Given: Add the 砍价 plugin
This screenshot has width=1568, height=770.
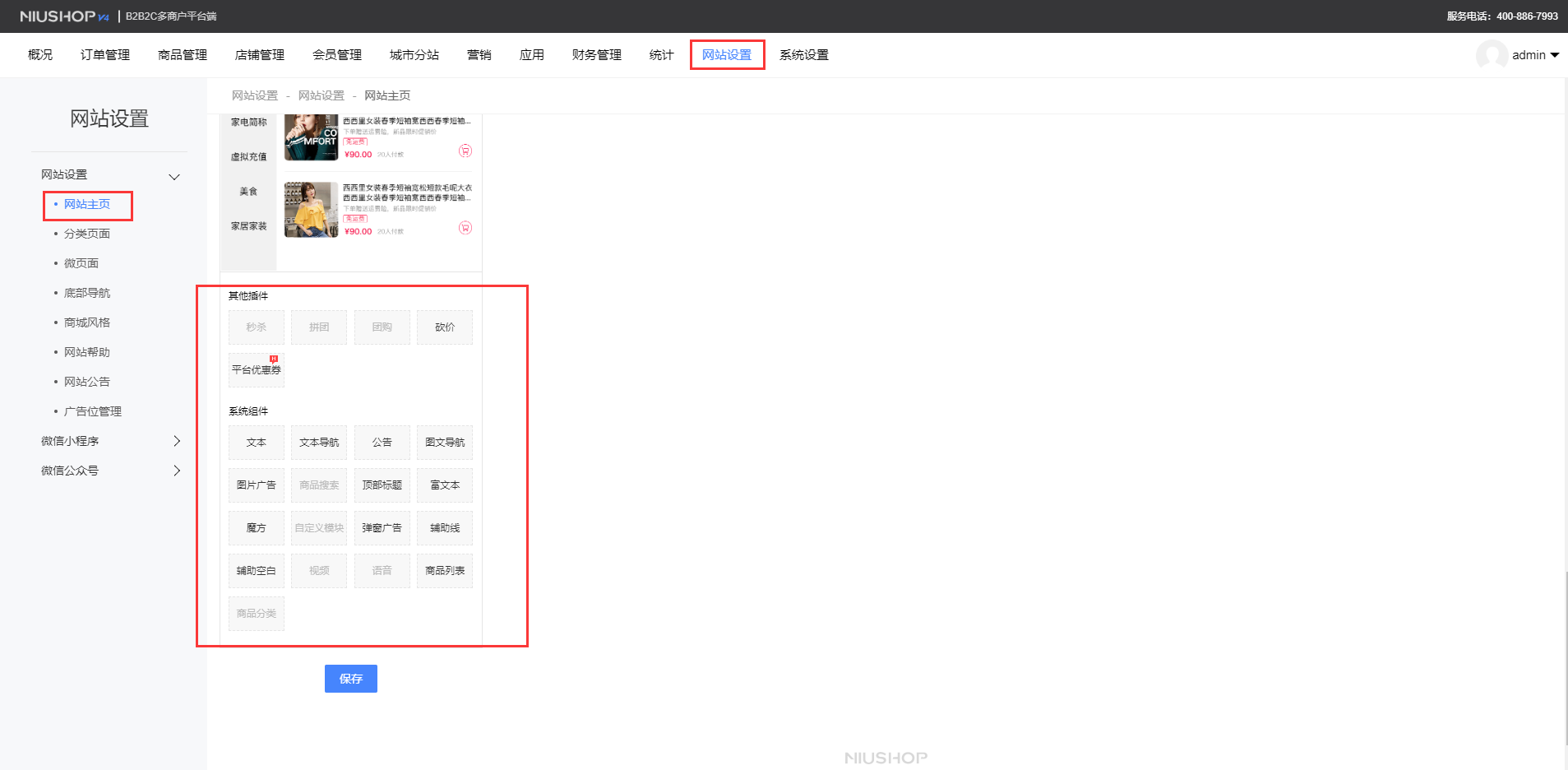Looking at the screenshot, I should pyautogui.click(x=445, y=327).
